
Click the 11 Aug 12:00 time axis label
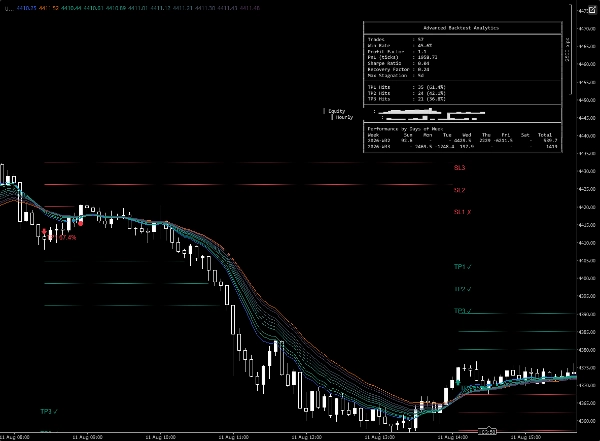307,437
